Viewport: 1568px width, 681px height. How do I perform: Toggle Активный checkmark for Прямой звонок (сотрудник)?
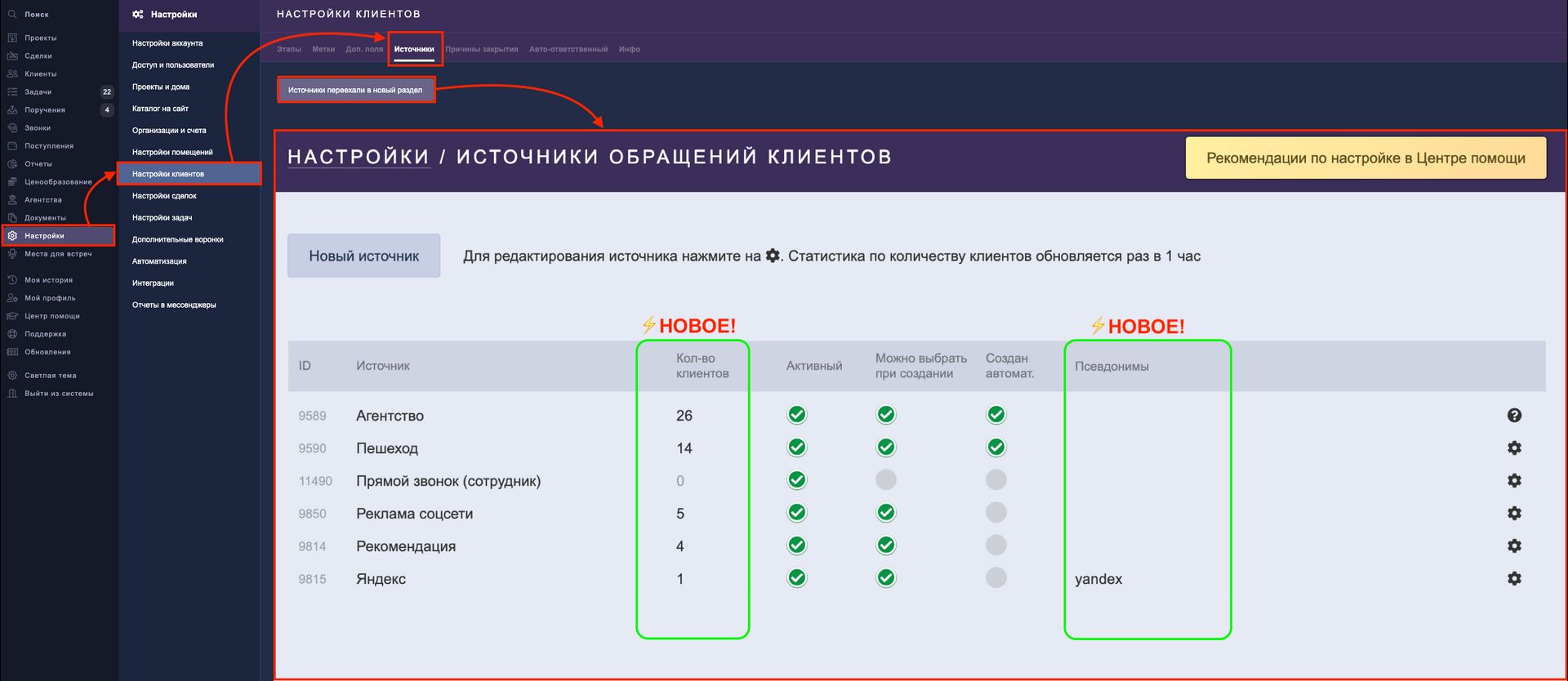pyautogui.click(x=797, y=480)
